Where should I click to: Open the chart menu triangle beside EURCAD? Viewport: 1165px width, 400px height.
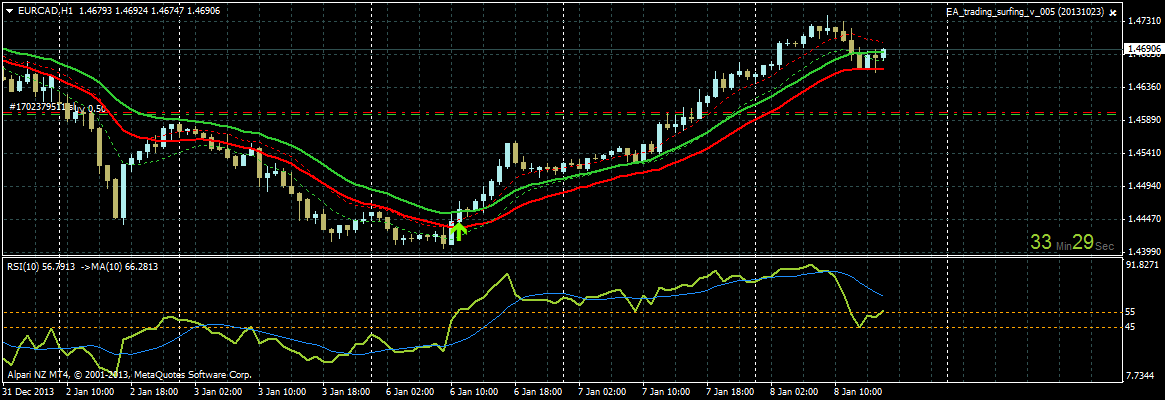10,11
